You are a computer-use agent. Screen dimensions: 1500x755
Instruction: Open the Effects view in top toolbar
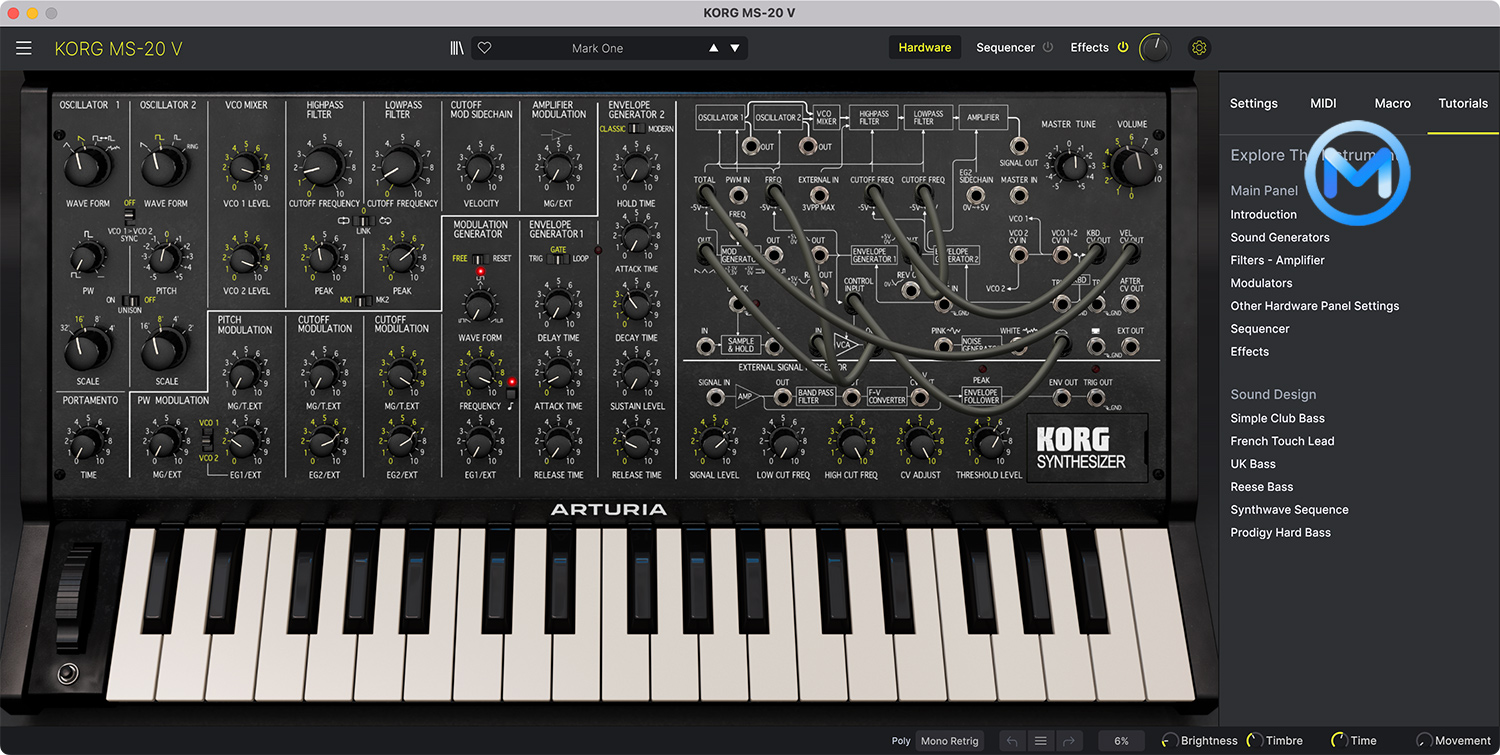pyautogui.click(x=1089, y=47)
